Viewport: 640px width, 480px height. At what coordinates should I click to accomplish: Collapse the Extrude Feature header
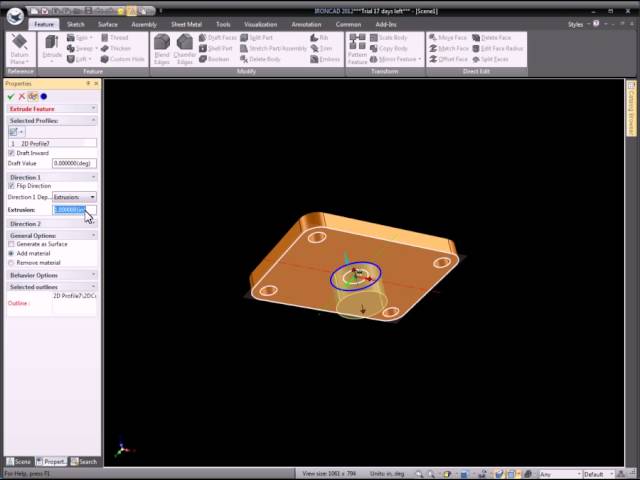[x=93, y=109]
